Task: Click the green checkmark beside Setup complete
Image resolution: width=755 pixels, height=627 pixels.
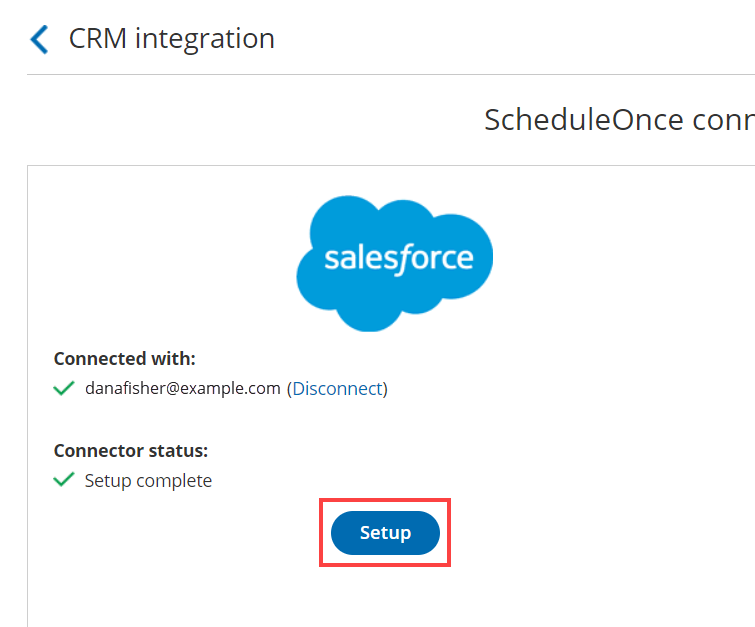Action: pyautogui.click(x=64, y=480)
